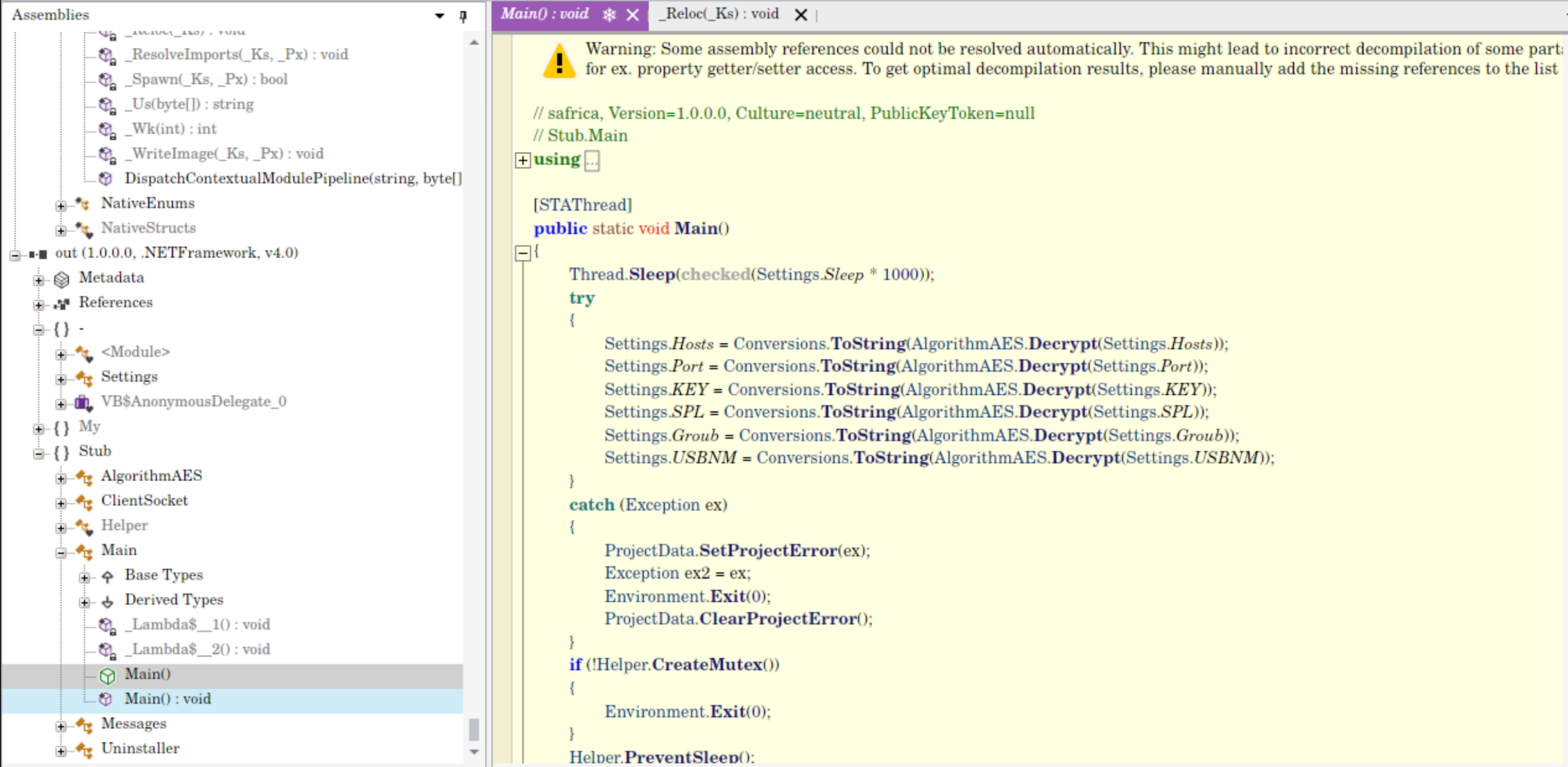The image size is (1568, 767).
Task: Click the DispatchContextualModulePipeline method icon
Action: (105, 179)
